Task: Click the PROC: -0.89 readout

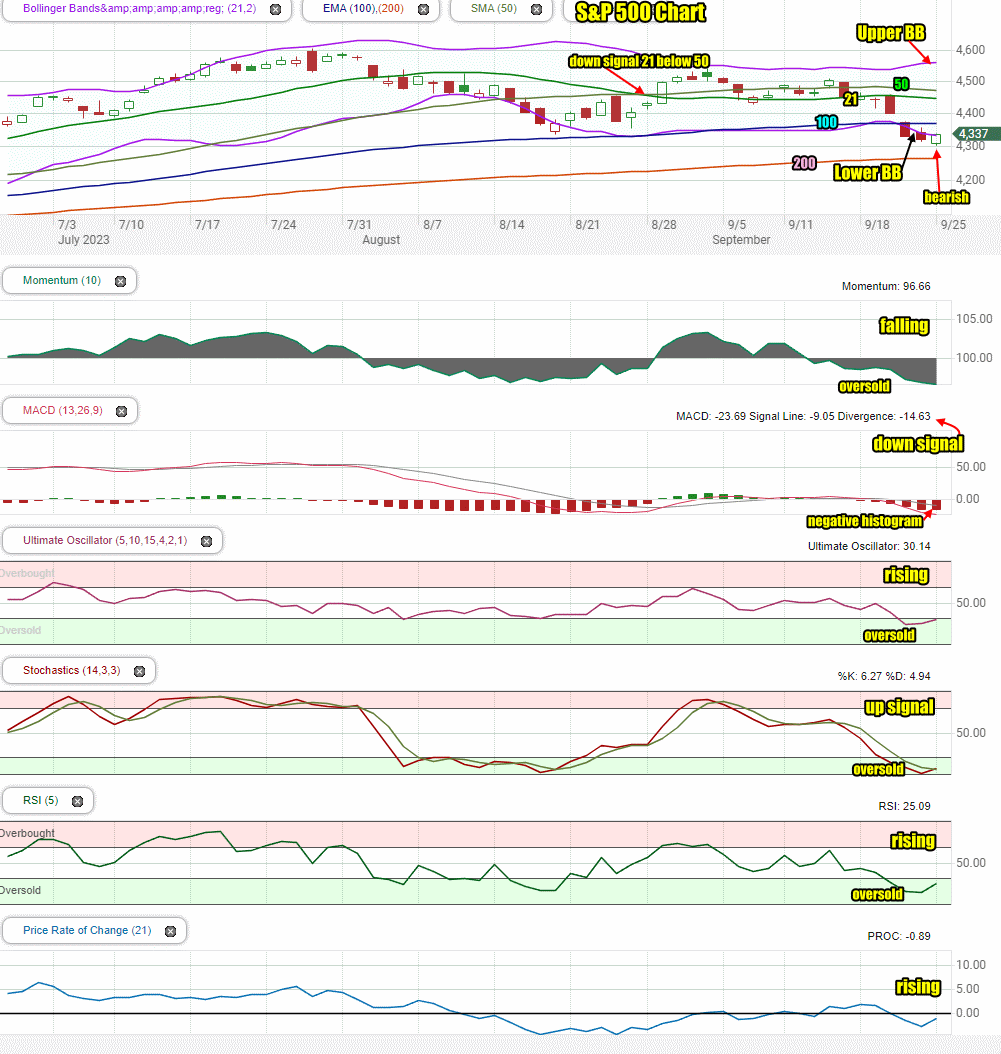Action: point(899,936)
